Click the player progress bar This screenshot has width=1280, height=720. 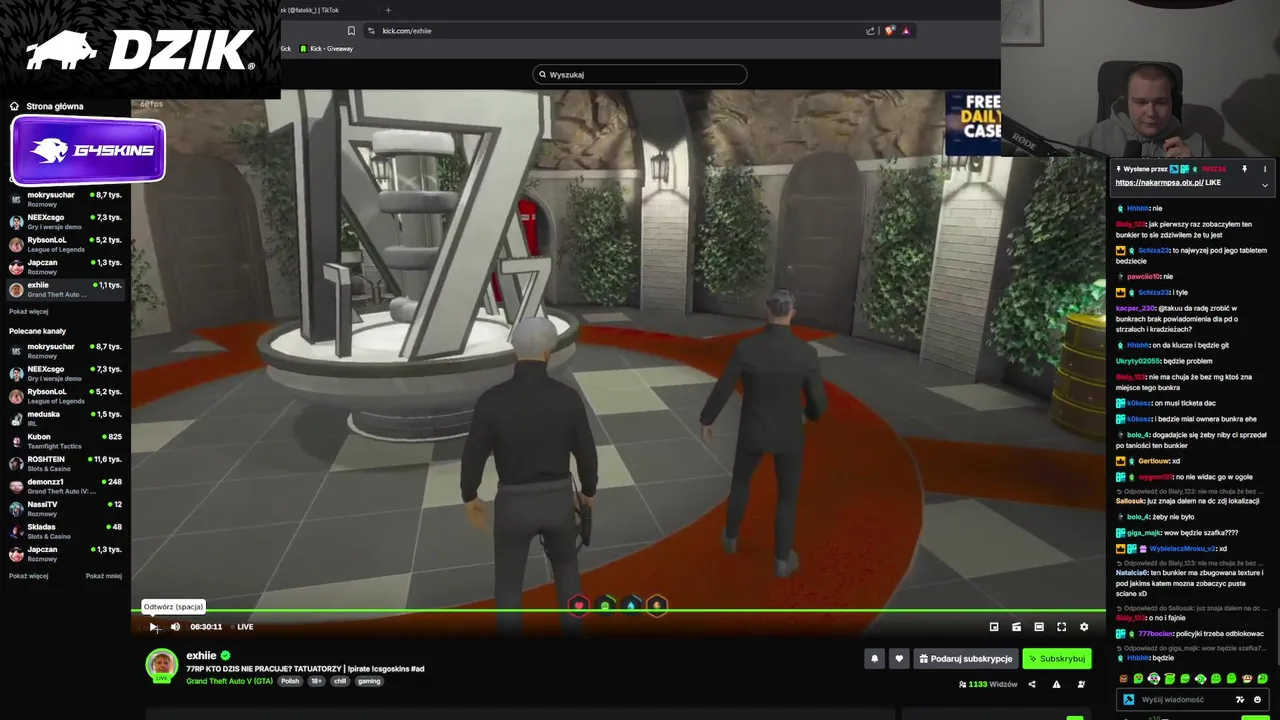pyautogui.click(x=618, y=611)
